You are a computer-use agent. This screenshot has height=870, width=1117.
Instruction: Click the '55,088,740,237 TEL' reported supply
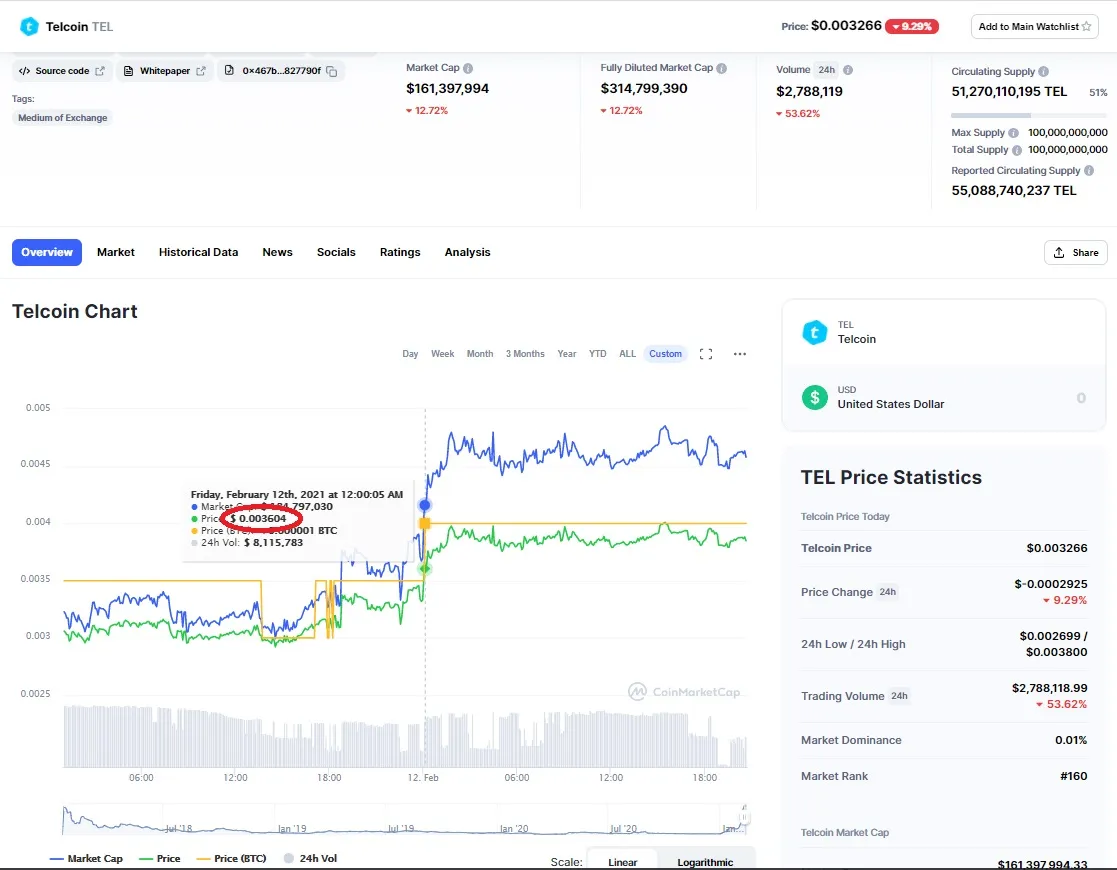[x=1014, y=190]
